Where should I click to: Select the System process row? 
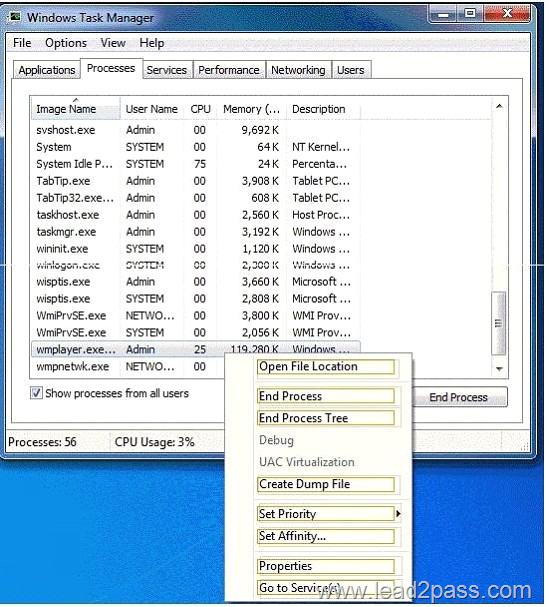point(196,147)
